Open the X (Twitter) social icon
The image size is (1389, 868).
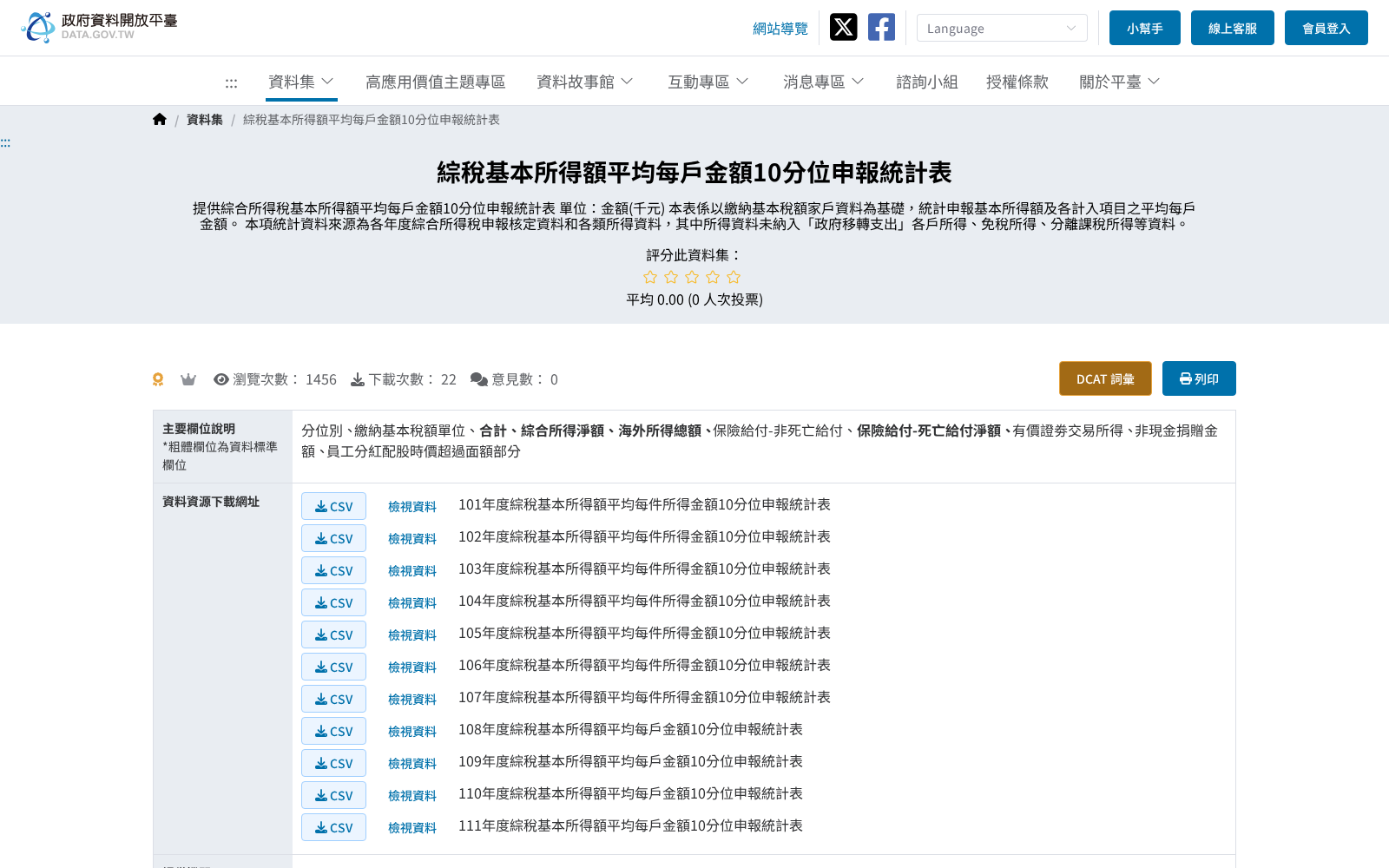843,27
